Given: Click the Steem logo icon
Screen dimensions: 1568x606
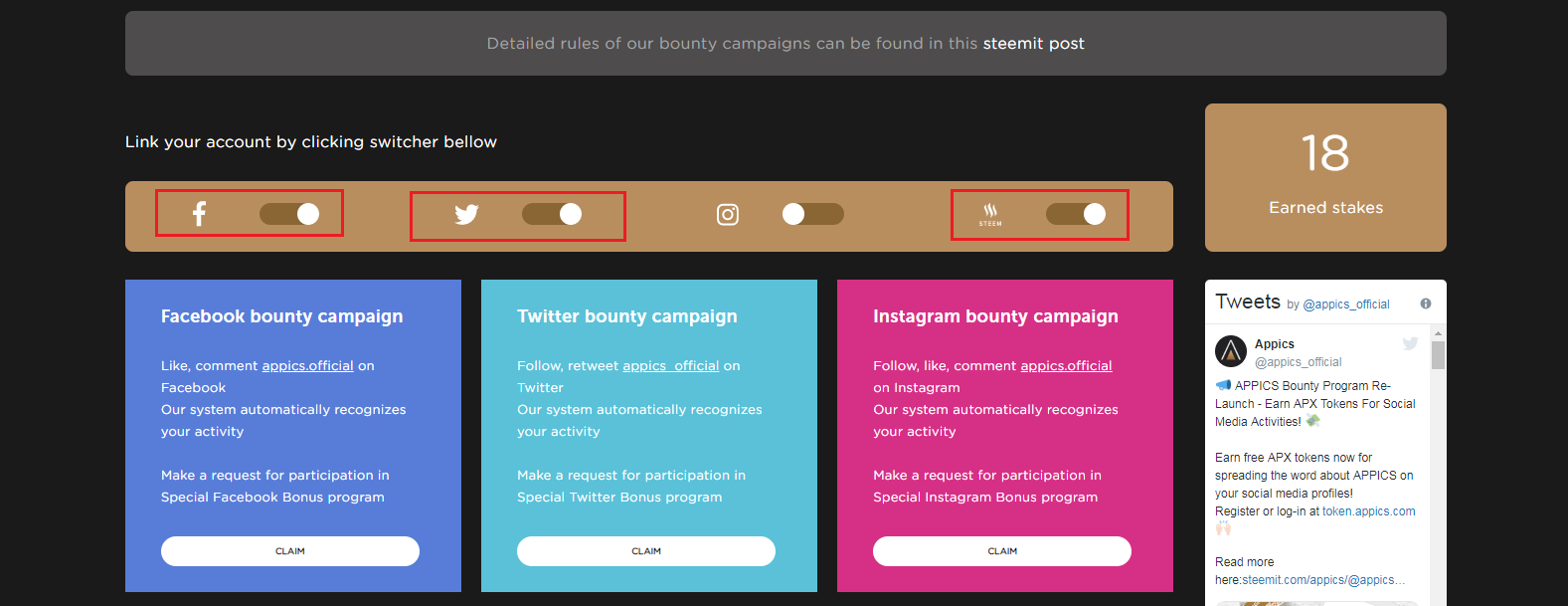Looking at the screenshot, I should [990, 214].
